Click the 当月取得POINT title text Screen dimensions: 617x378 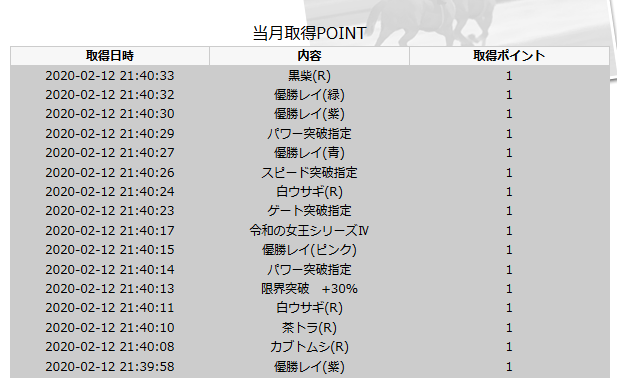click(x=309, y=33)
